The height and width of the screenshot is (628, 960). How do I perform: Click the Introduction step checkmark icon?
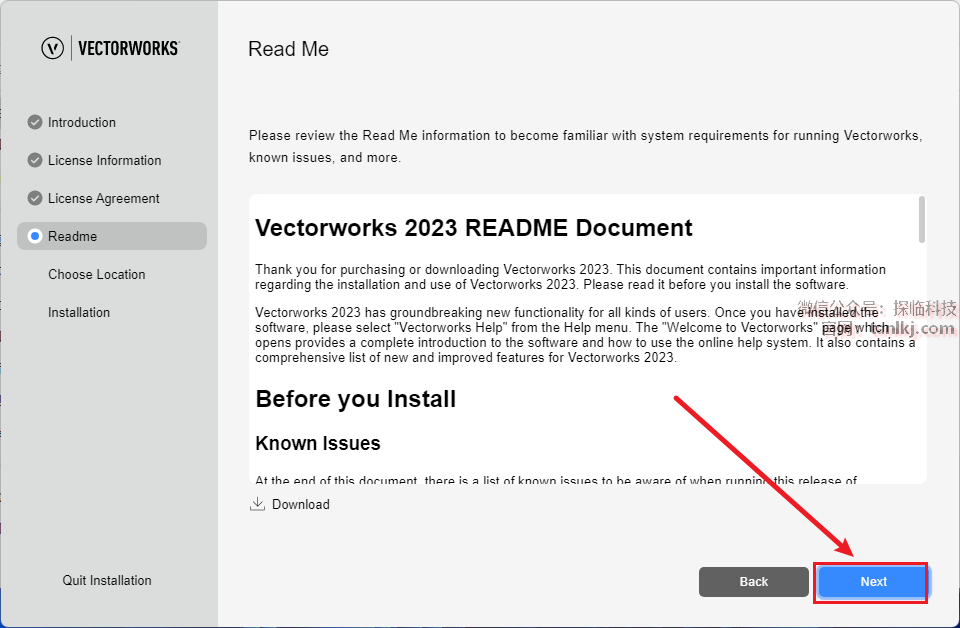[x=35, y=122]
